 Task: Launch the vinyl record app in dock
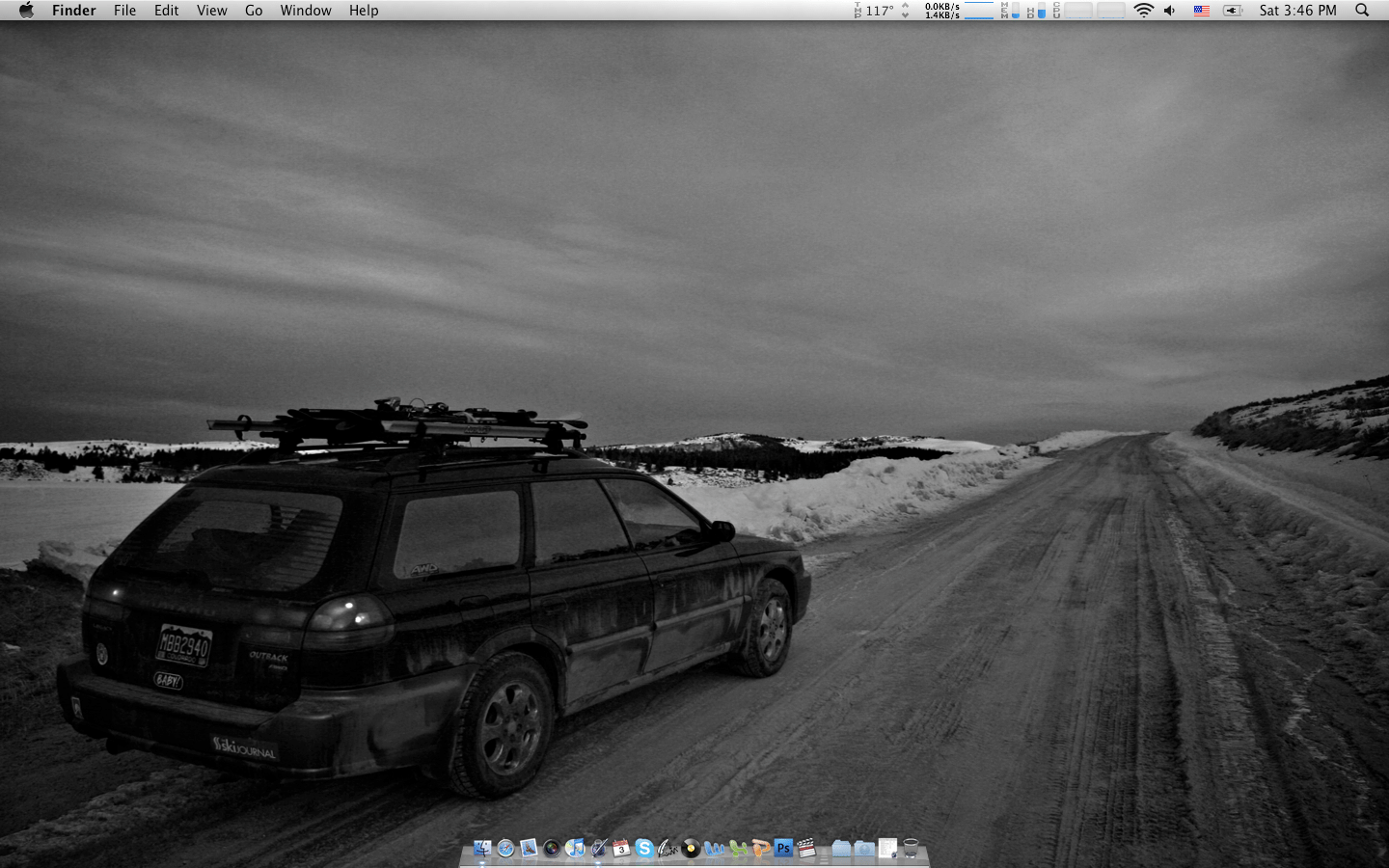(691, 848)
